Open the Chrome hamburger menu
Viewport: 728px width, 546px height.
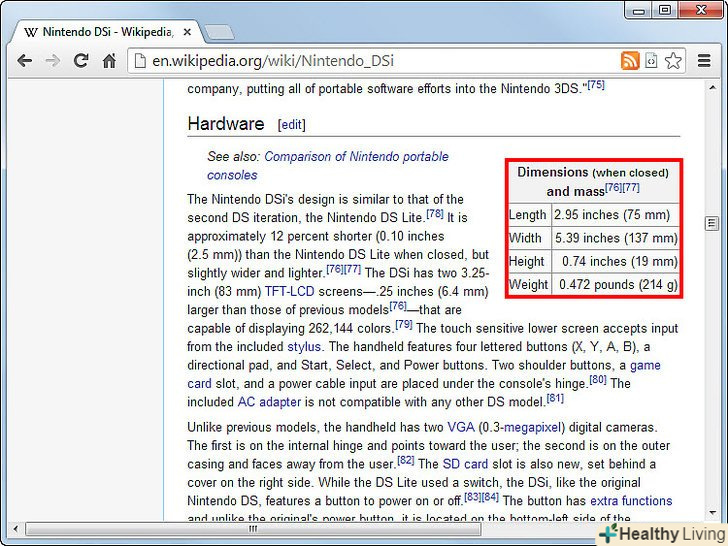[x=704, y=61]
